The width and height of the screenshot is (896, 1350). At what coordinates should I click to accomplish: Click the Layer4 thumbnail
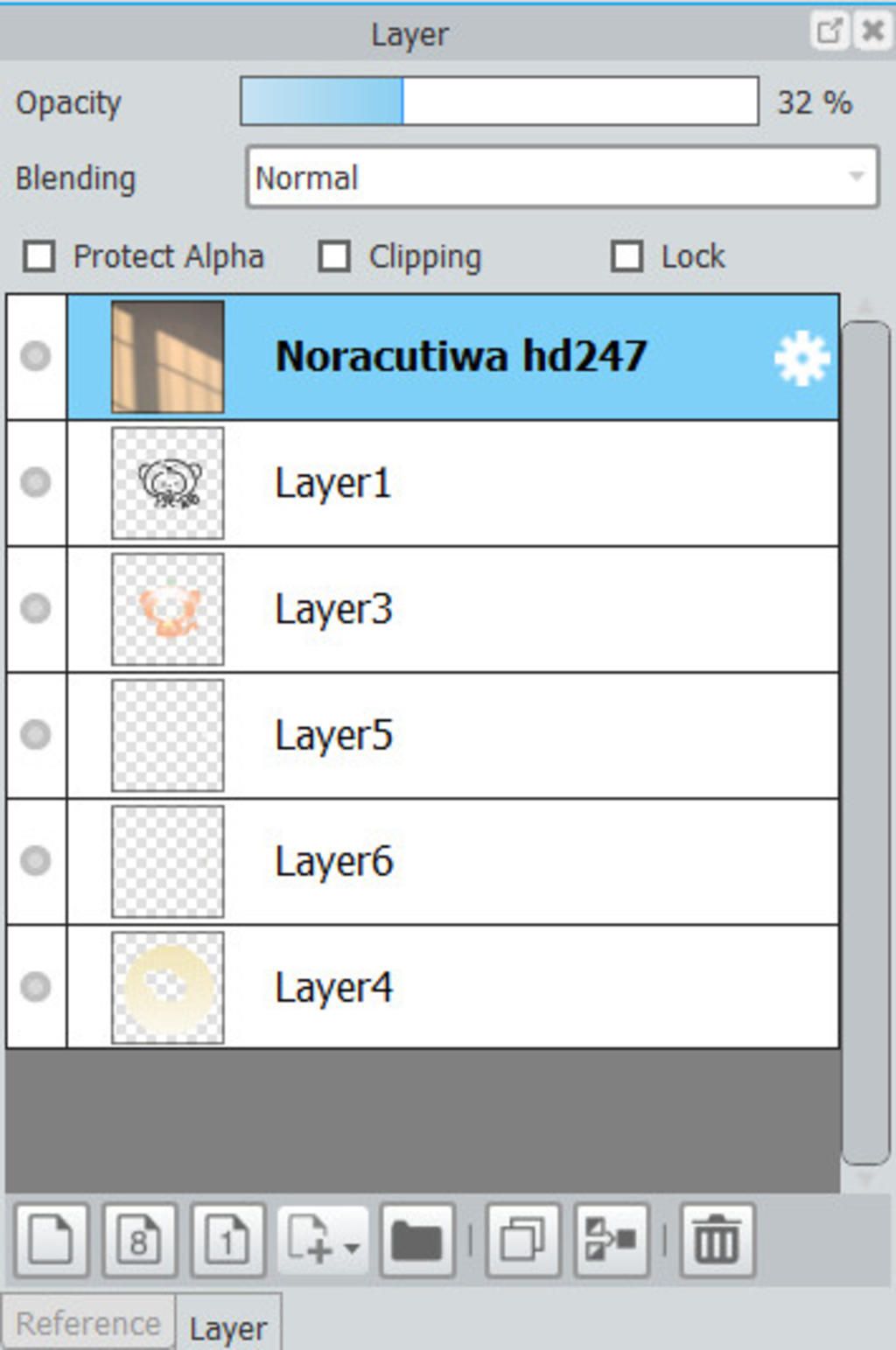[168, 988]
